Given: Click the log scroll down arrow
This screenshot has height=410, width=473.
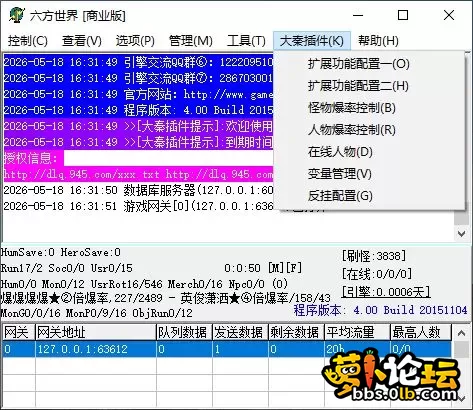Looking at the screenshot, I should pyautogui.click(x=462, y=234).
